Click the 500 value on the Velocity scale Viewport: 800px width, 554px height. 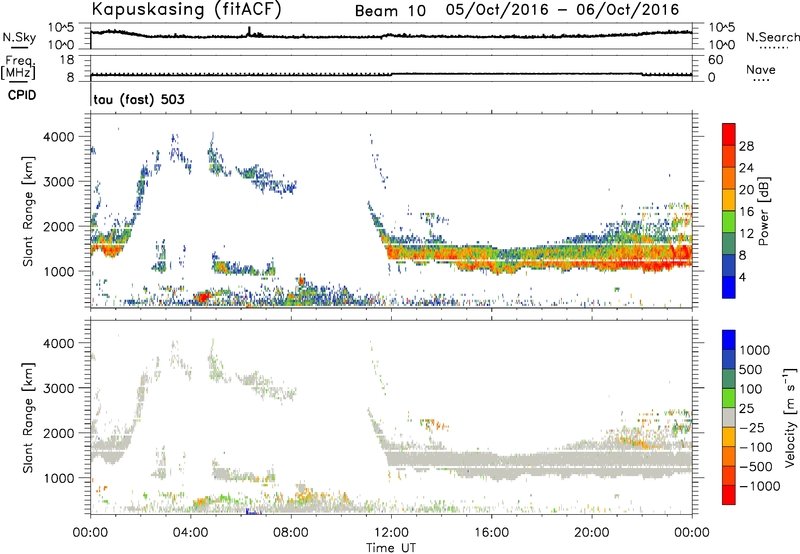749,369
